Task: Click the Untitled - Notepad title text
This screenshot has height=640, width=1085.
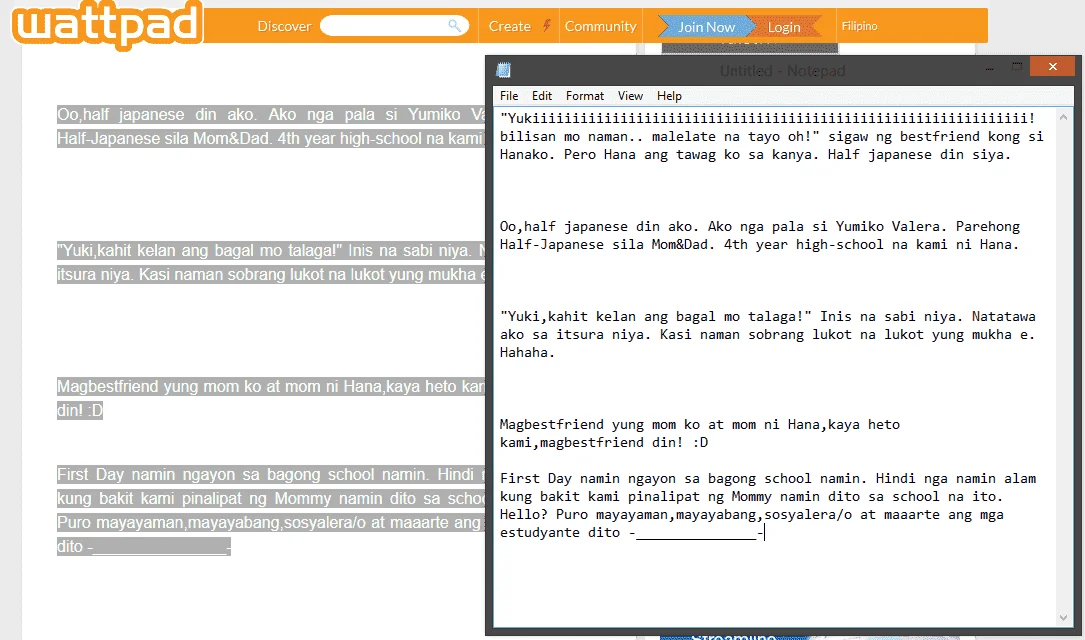Action: [782, 71]
